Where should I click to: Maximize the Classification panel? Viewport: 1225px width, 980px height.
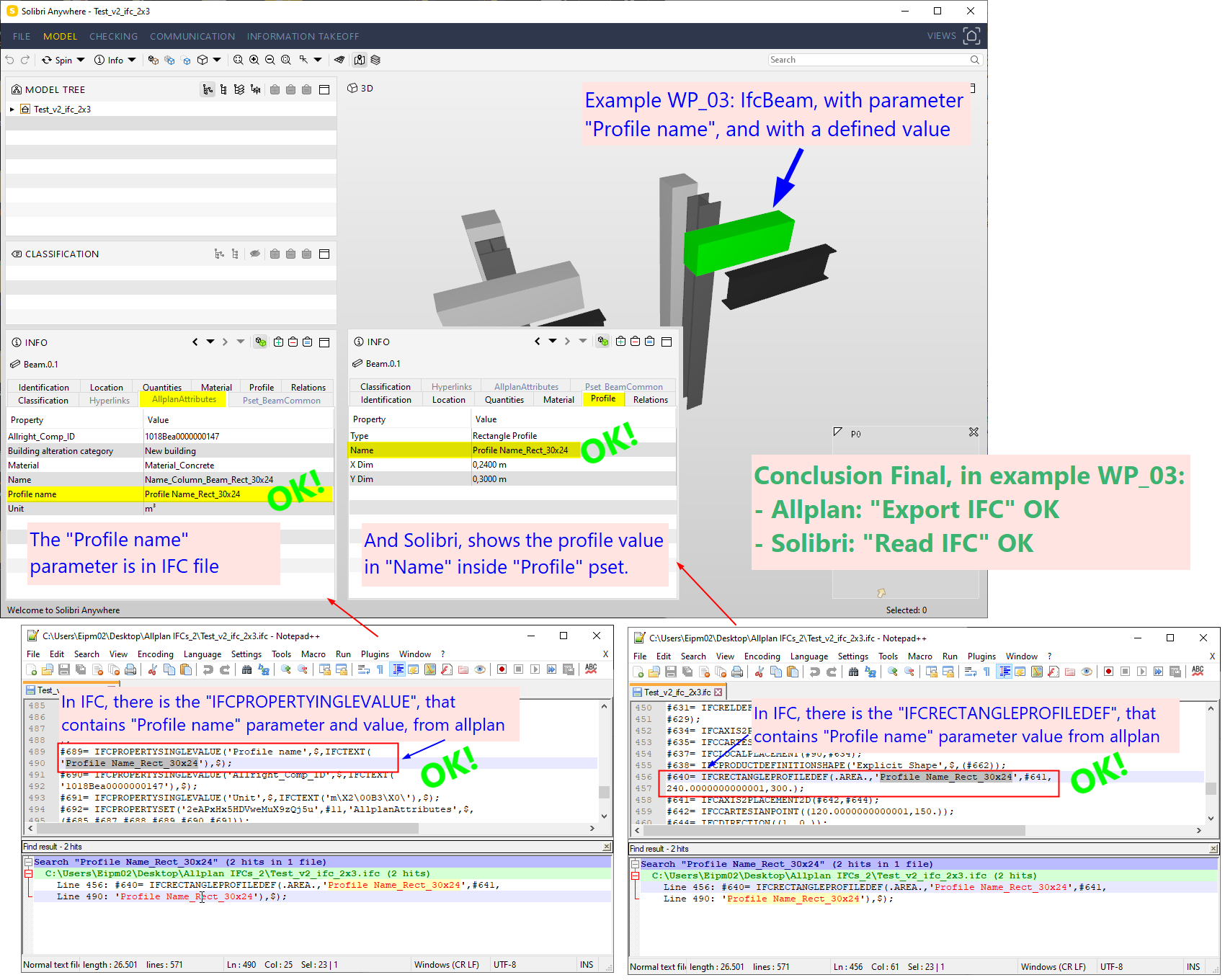324,254
